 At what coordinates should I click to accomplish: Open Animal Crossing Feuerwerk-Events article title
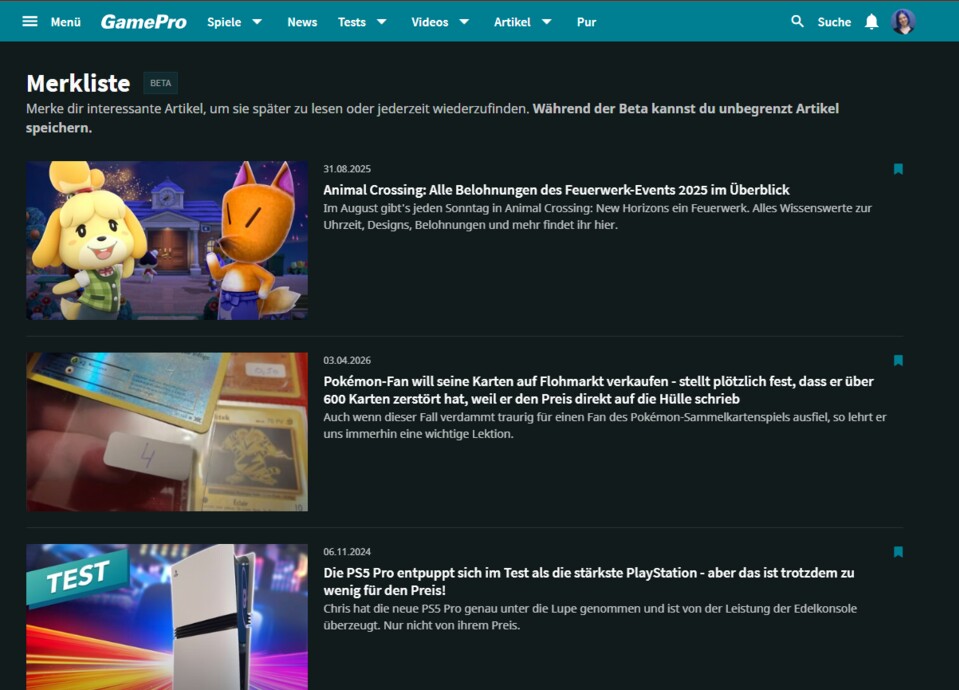pos(556,190)
